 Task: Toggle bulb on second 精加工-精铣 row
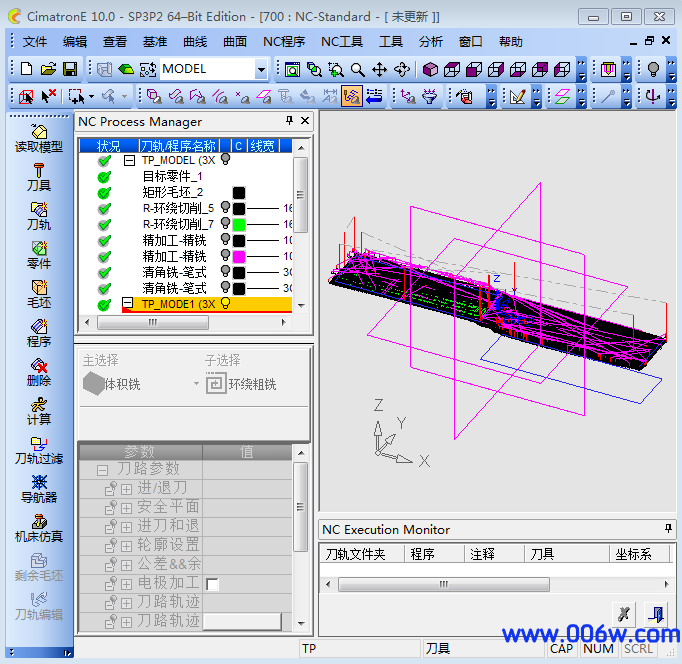[225, 255]
